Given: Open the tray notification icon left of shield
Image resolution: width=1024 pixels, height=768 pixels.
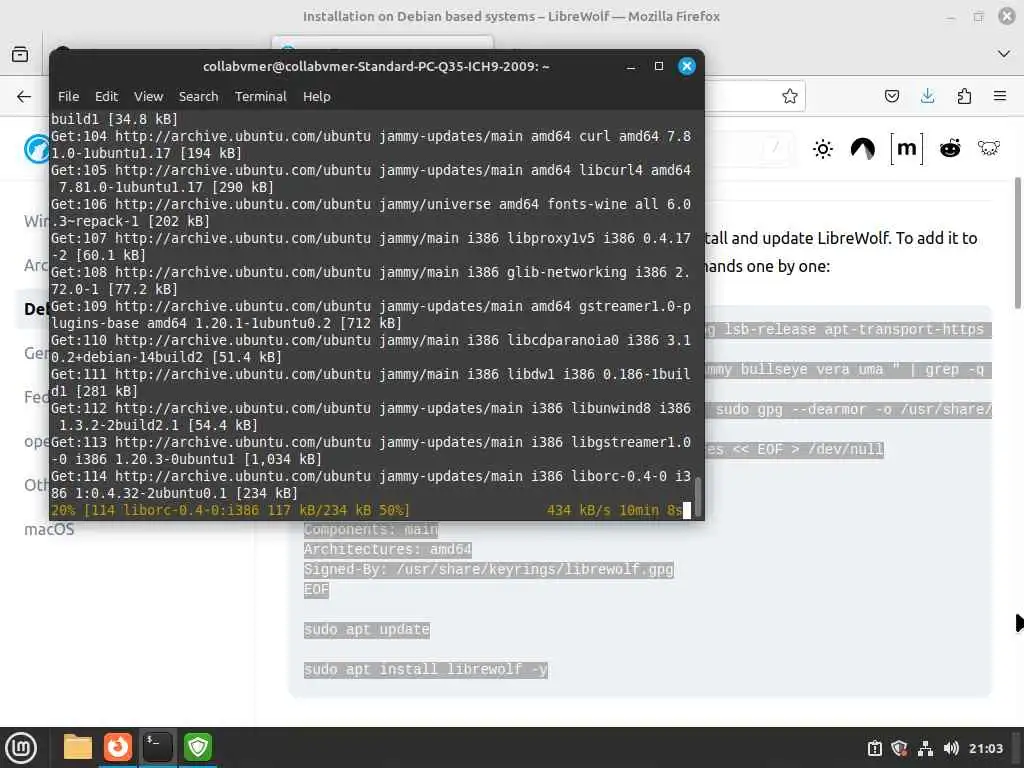Looking at the screenshot, I should (x=874, y=748).
